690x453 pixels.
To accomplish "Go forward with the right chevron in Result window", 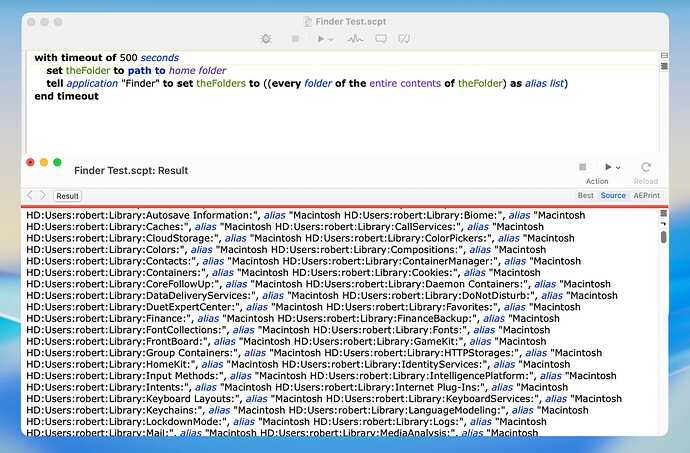I will pos(43,195).
